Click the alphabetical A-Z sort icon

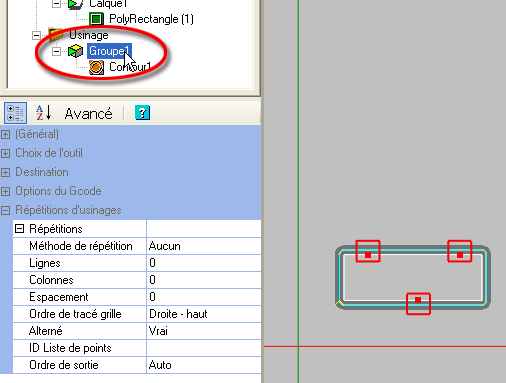click(44, 113)
